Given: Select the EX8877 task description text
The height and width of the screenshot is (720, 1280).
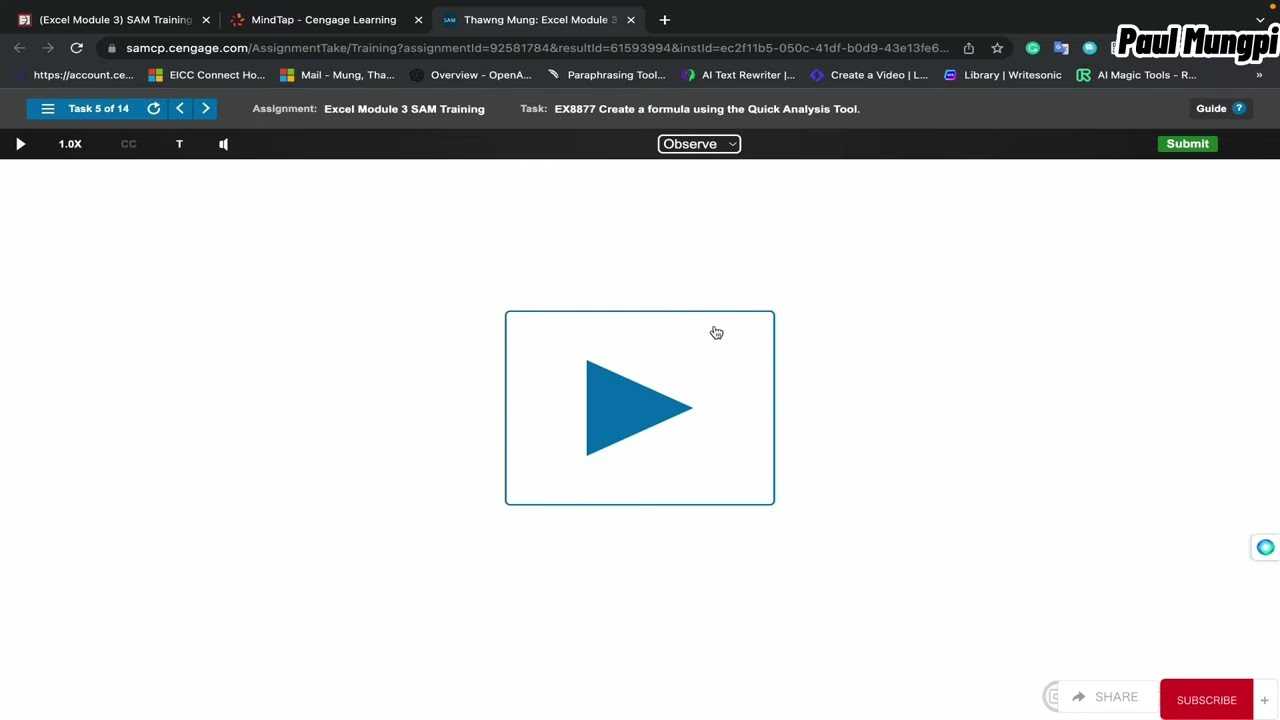Looking at the screenshot, I should (x=707, y=109).
